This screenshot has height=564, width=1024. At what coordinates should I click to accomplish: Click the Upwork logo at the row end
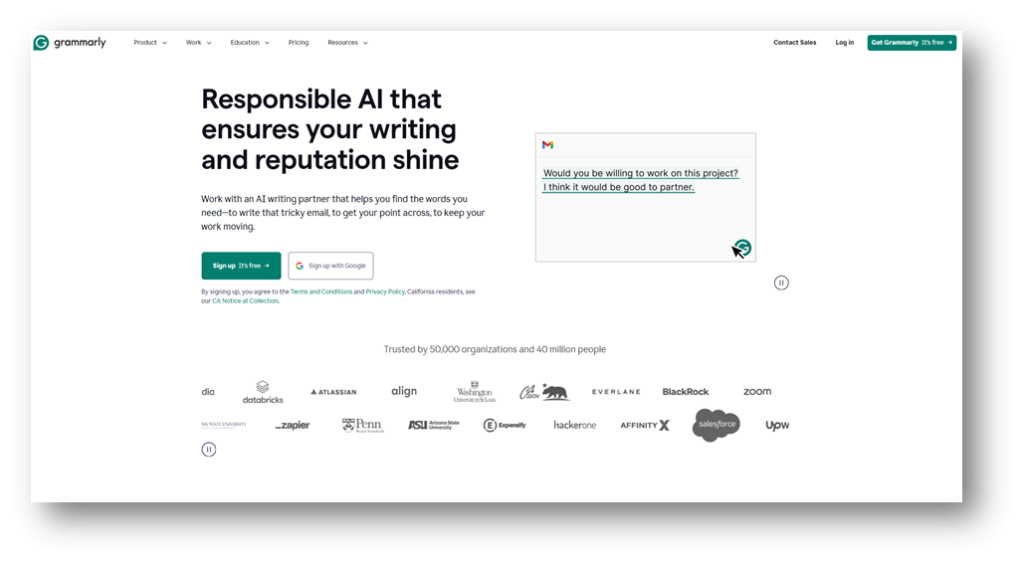777,425
